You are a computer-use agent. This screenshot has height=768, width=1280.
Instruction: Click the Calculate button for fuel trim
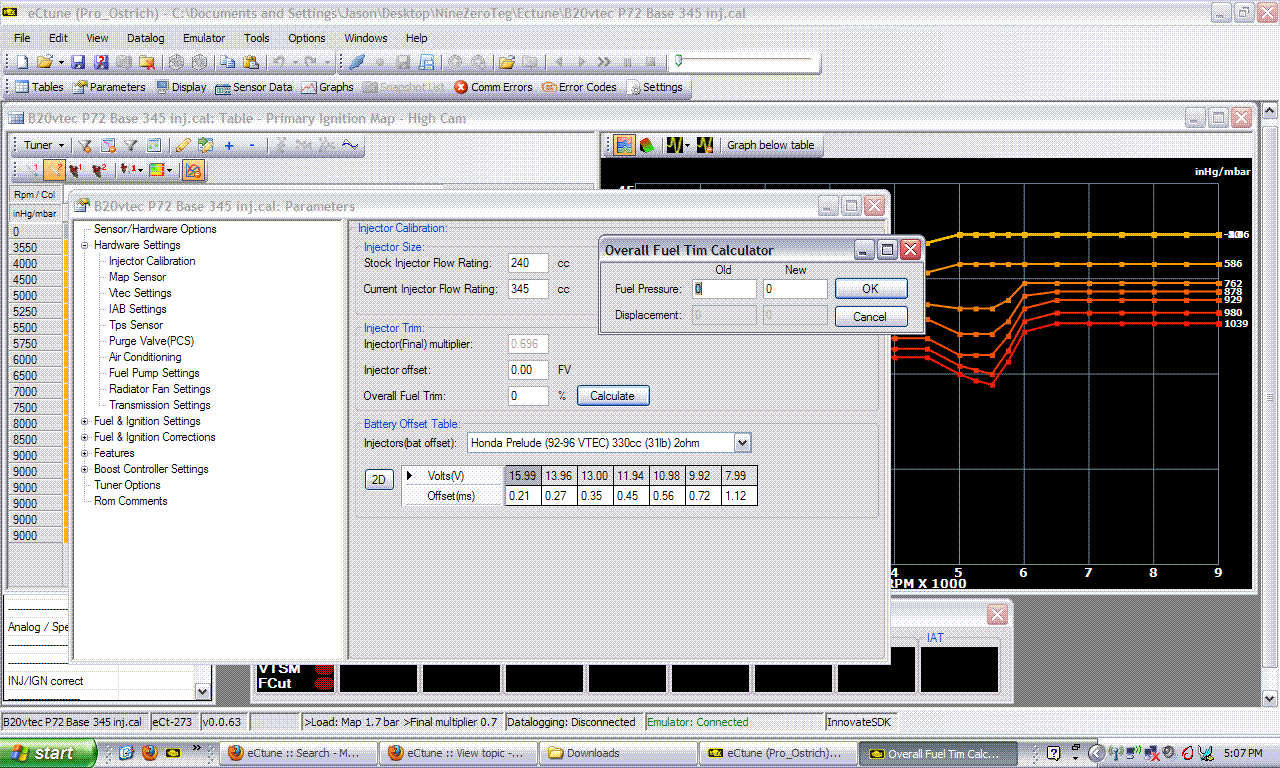612,396
